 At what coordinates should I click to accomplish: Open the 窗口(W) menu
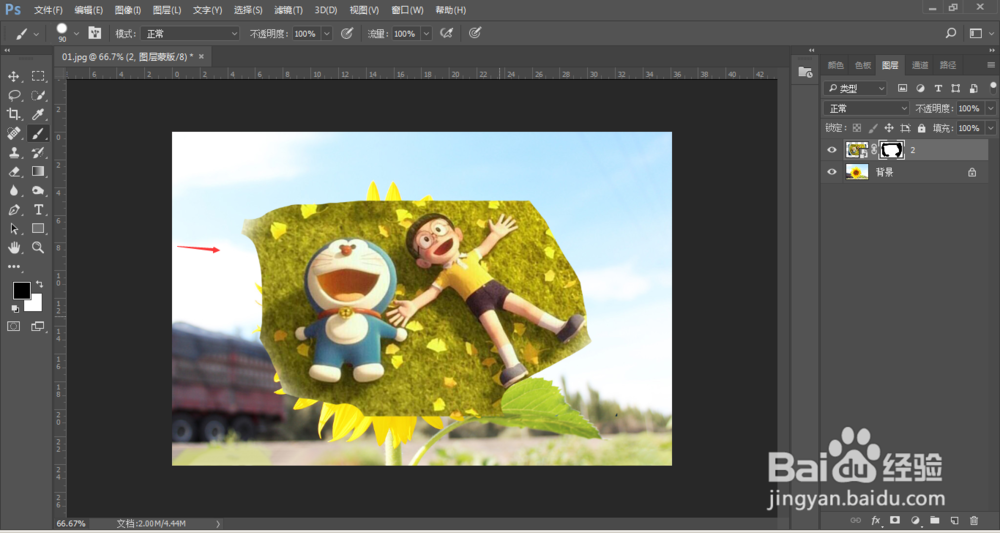pos(408,10)
